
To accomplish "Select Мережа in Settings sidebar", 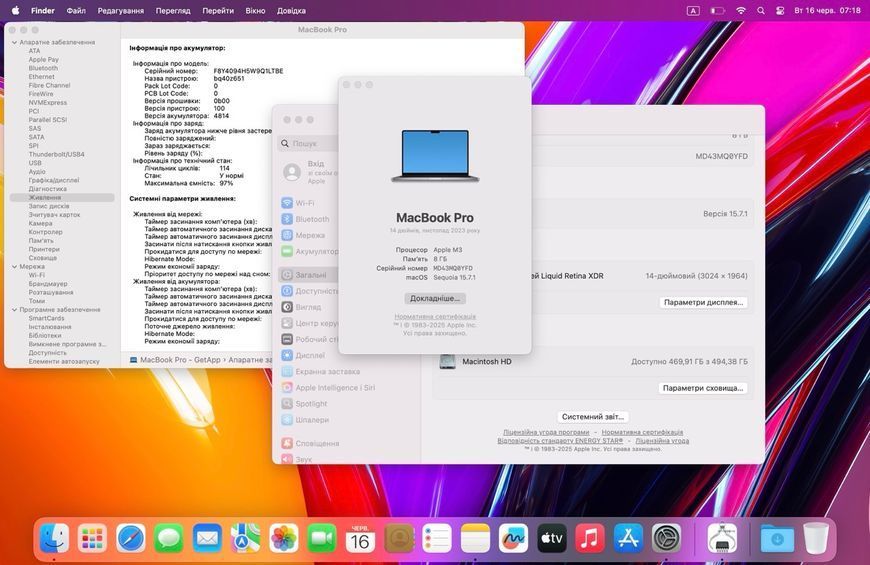I will coord(310,235).
